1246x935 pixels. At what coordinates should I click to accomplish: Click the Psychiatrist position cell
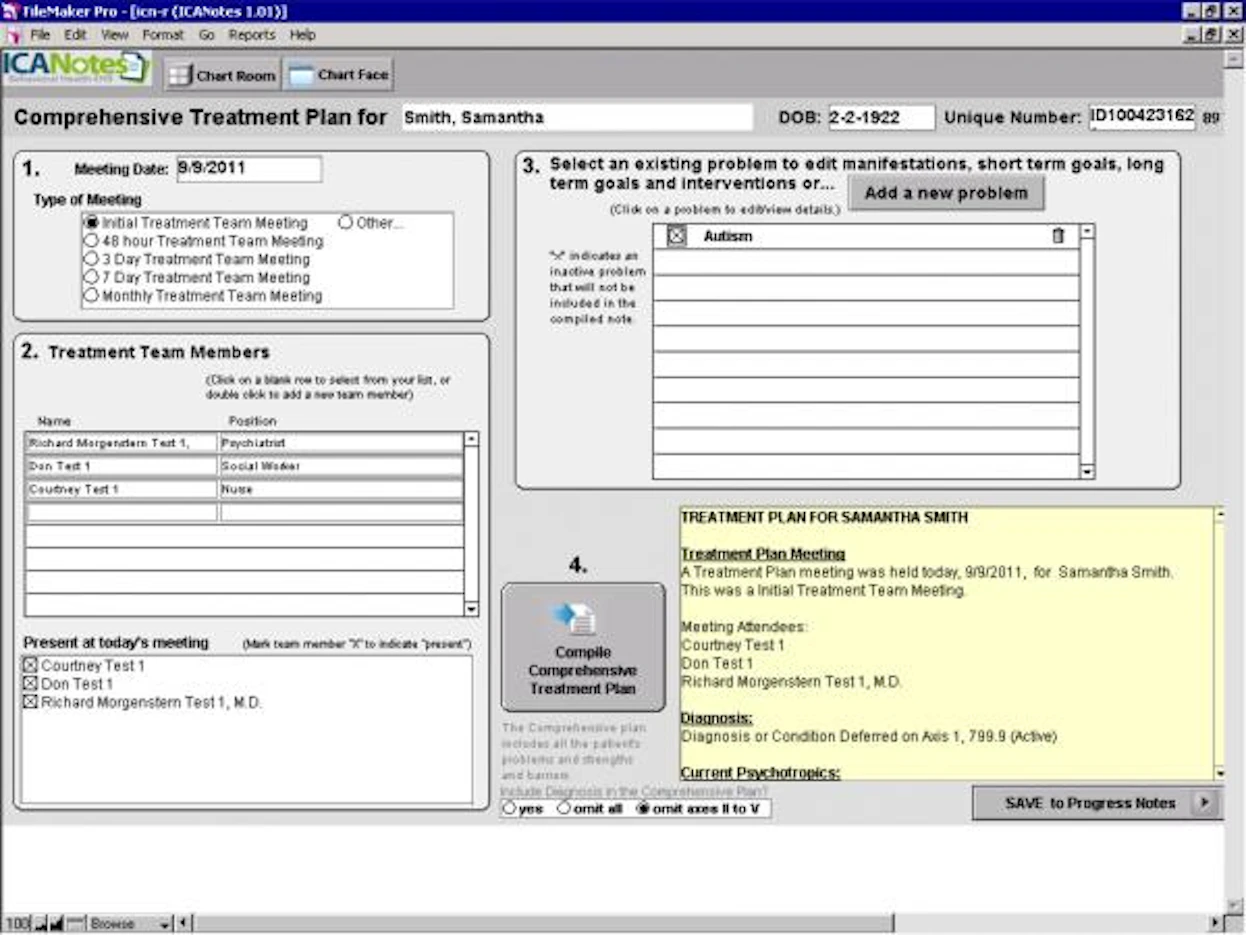(x=341, y=442)
